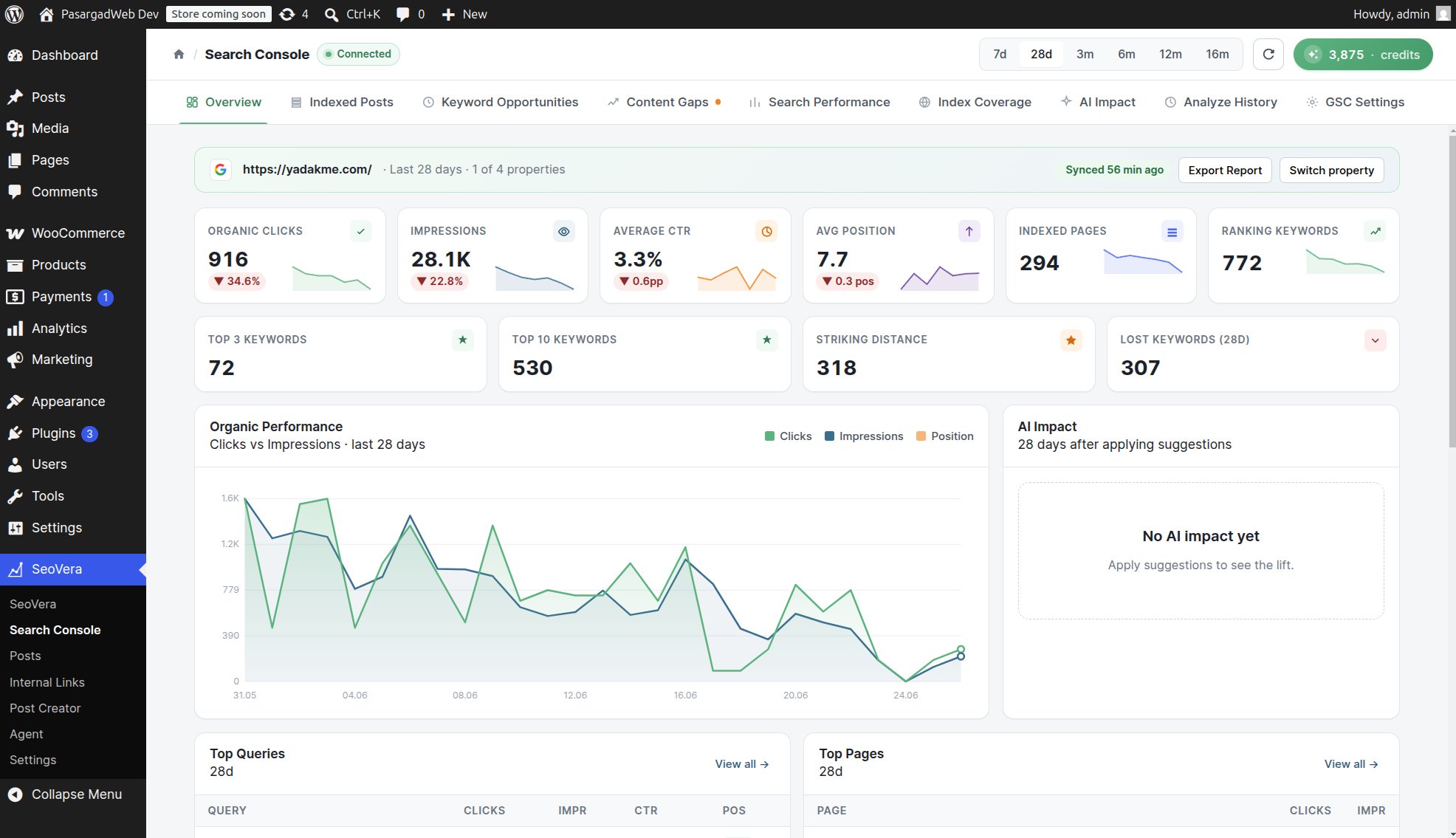Click the Analytics bar chart icon in sidebar
Screen dimensions: 1456x838
click(x=15, y=329)
